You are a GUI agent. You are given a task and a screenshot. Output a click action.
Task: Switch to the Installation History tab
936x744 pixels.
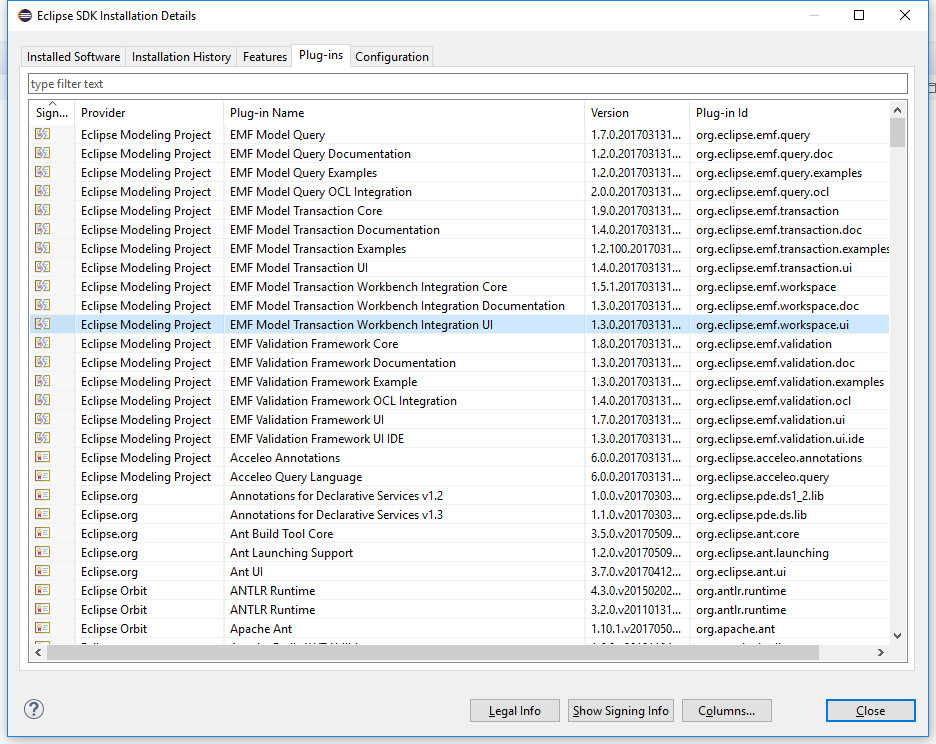181,57
